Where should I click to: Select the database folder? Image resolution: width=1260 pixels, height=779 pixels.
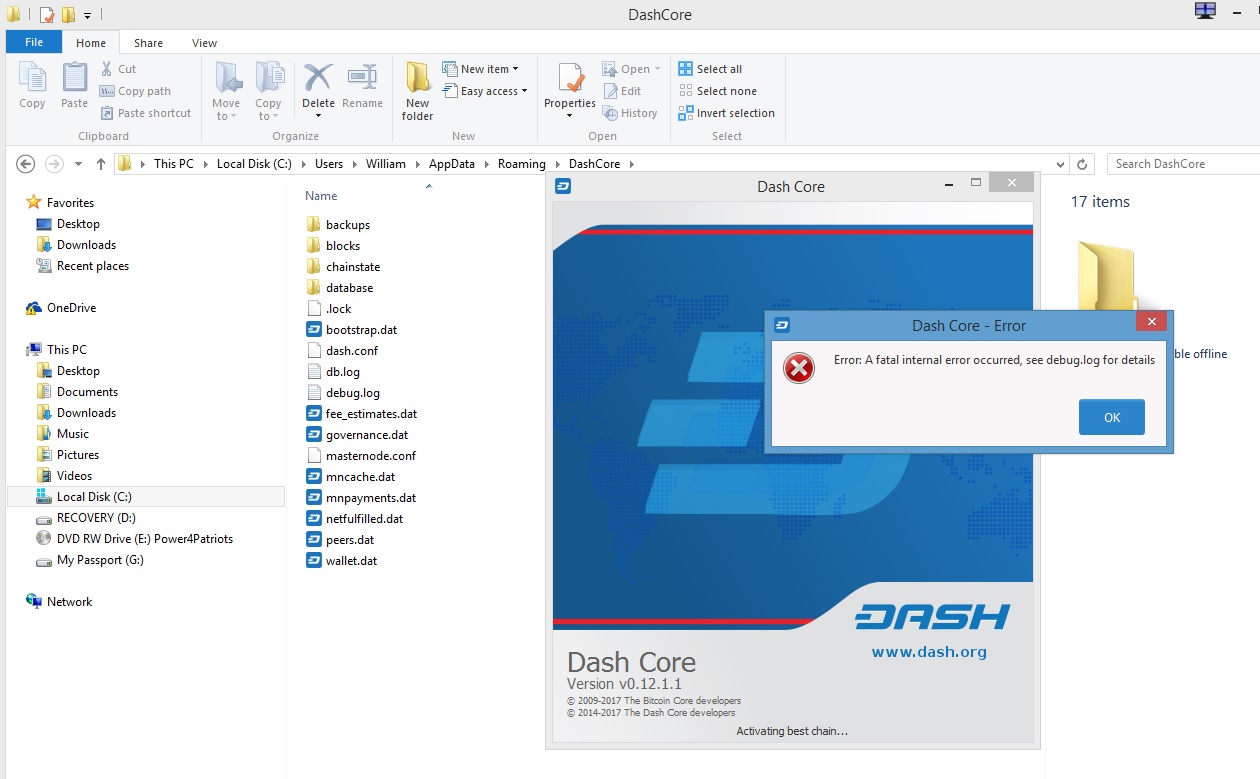[349, 288]
